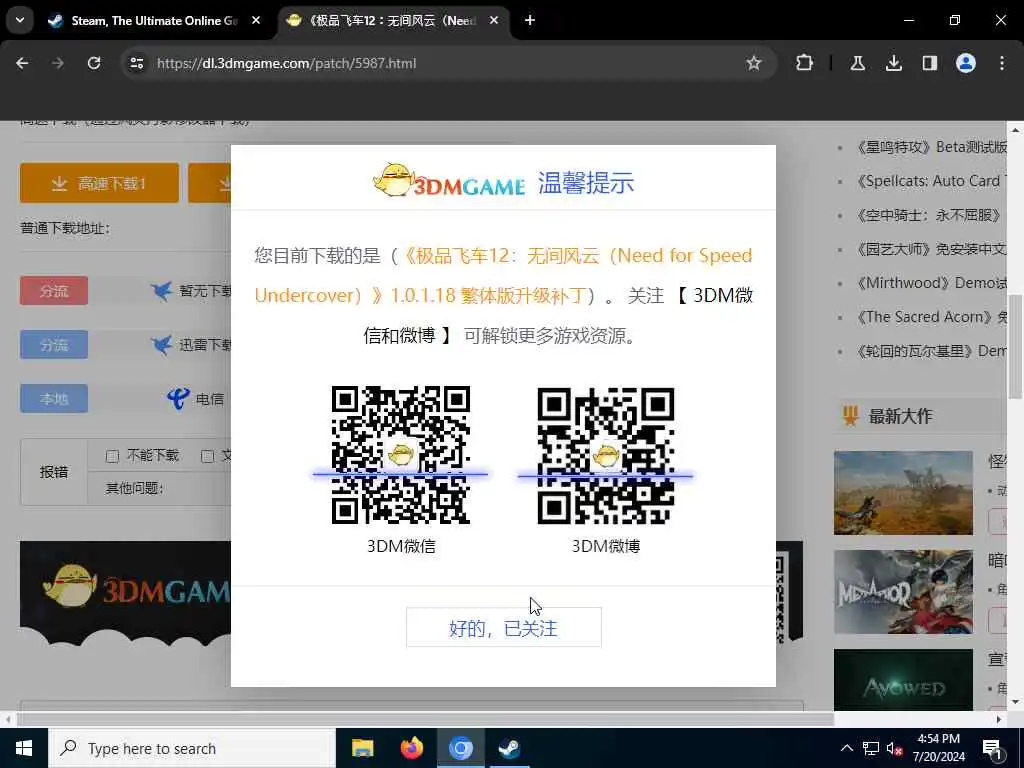Open the monster hunter game thumbnail
Screen dimensions: 1024x768
903,492
